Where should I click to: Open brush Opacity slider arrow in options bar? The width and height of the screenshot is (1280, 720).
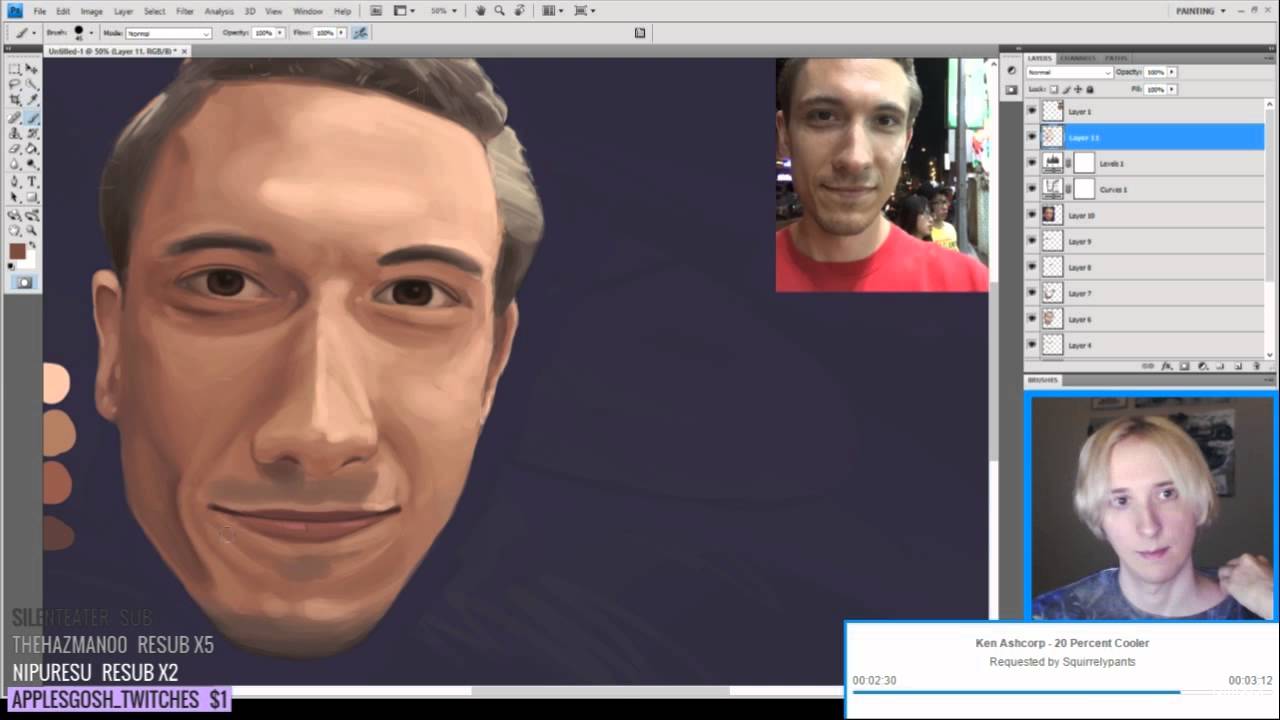coord(278,33)
